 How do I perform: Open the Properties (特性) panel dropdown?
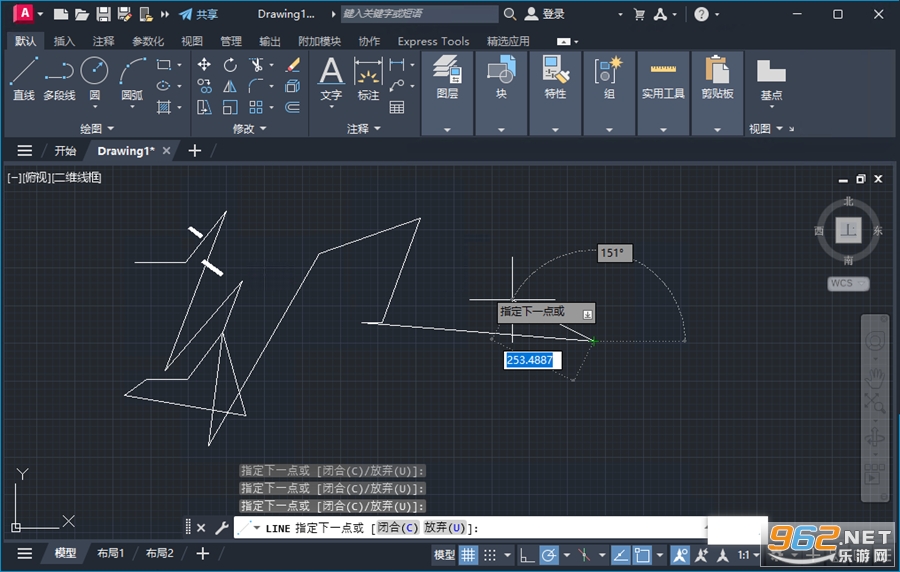tap(555, 130)
